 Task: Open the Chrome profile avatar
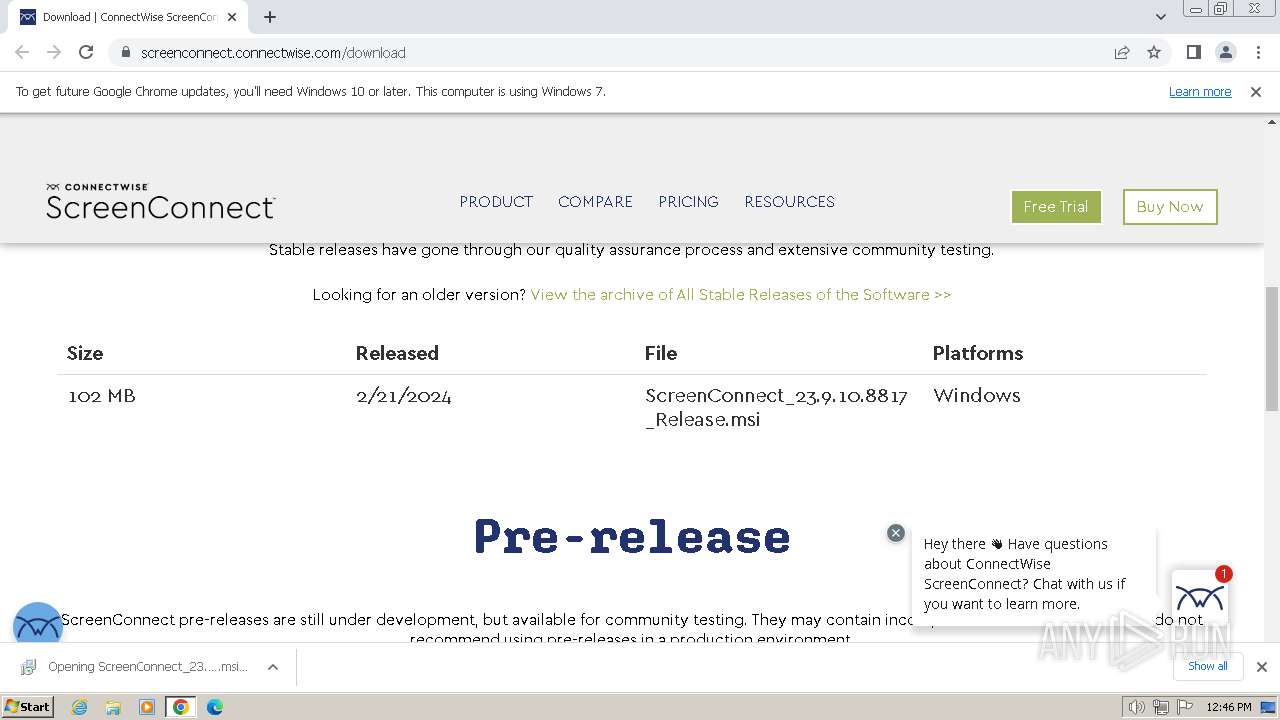[1225, 52]
